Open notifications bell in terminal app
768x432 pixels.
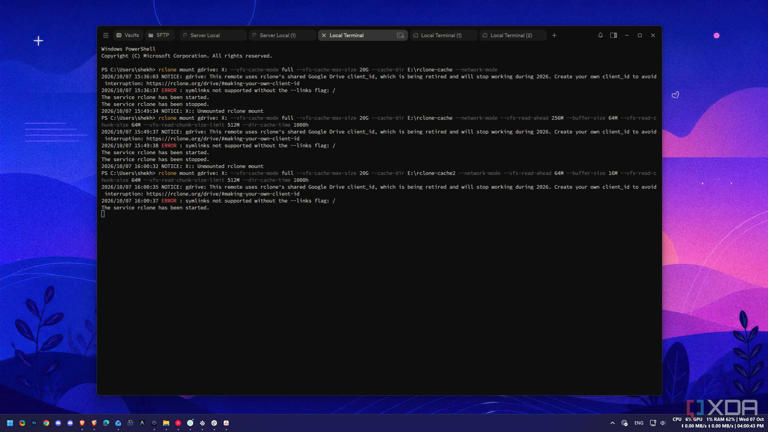[600, 35]
